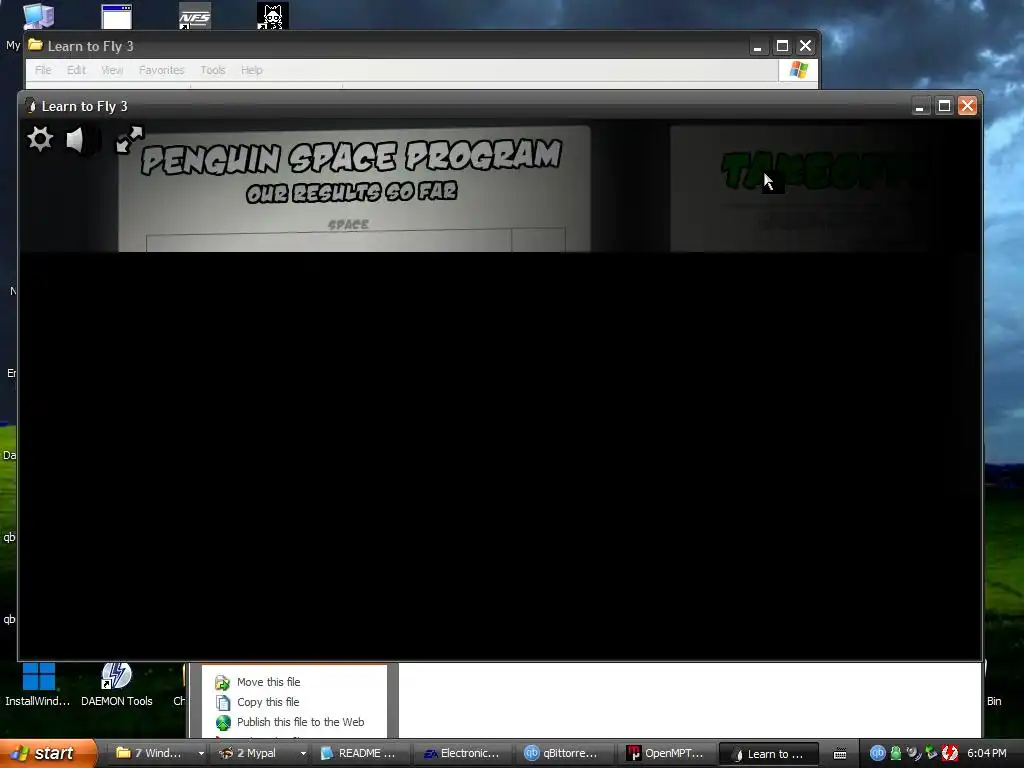Launch the cat character desktop shortcut
Screen dimensions: 1024x768
coord(272,16)
